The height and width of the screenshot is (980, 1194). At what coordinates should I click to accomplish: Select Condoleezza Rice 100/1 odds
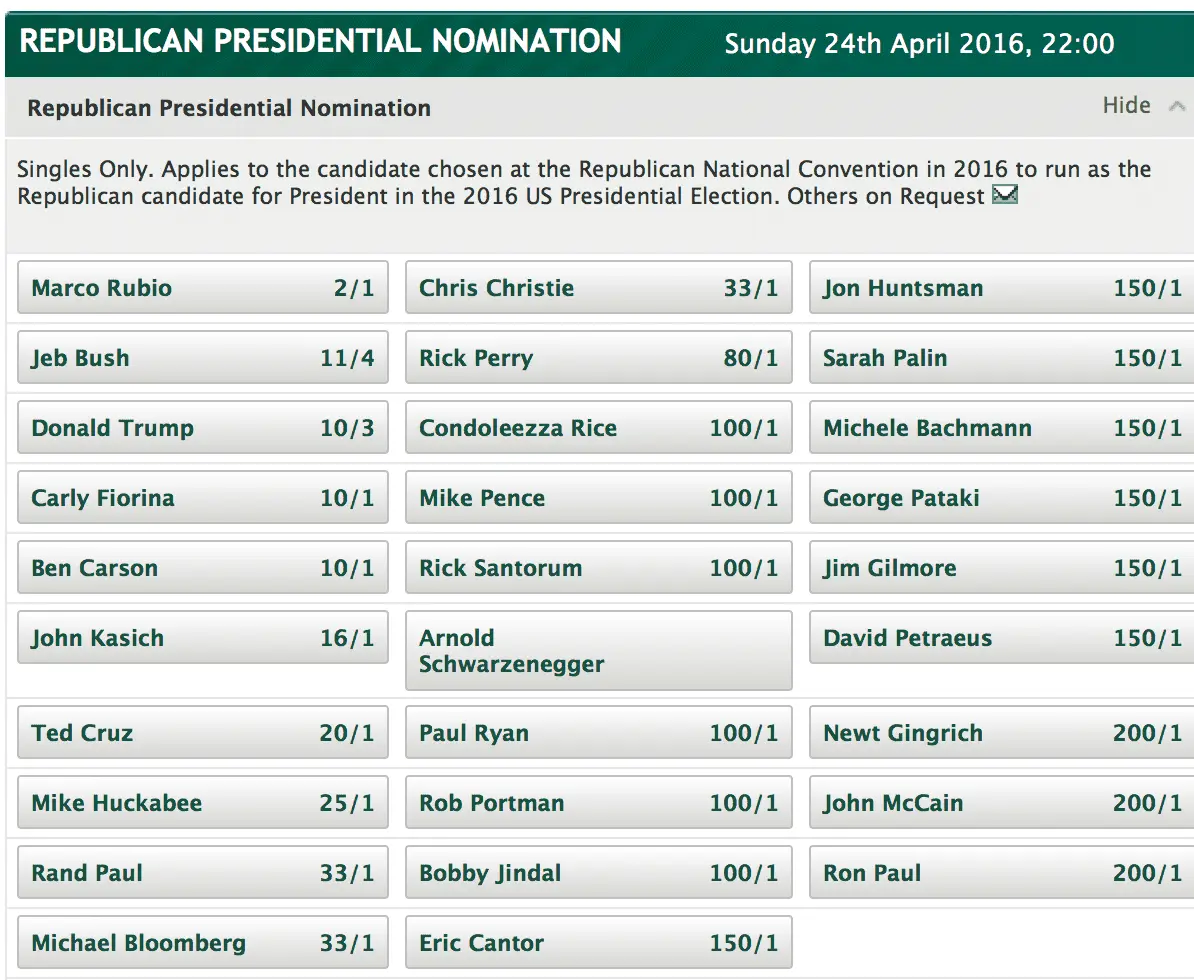click(x=598, y=428)
